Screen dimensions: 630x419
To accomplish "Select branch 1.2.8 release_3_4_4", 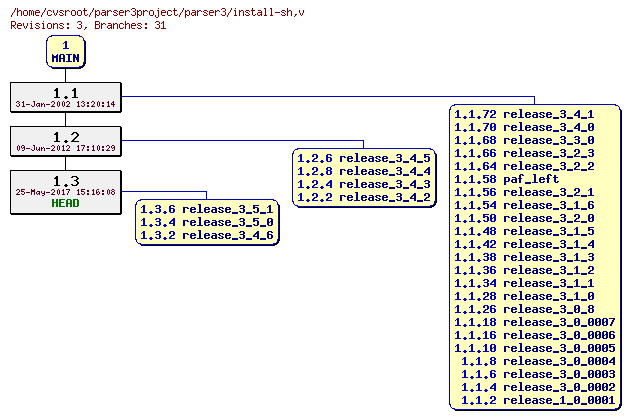I will click(x=364, y=171).
